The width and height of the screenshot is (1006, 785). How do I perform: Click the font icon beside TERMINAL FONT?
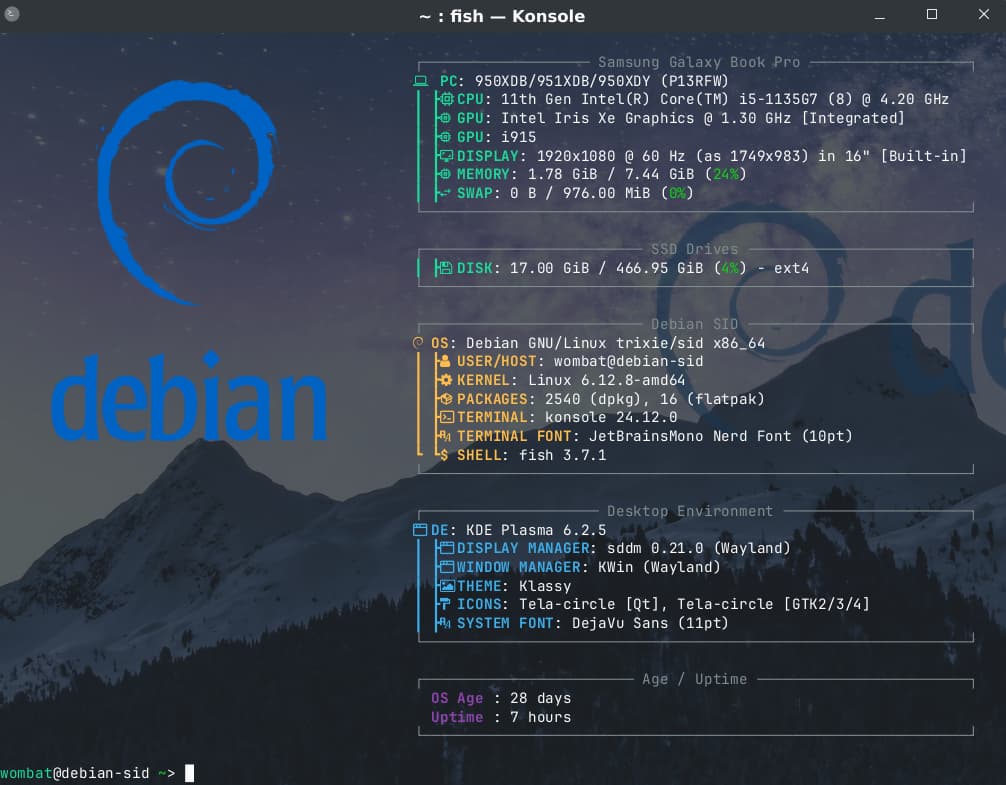(x=445, y=436)
